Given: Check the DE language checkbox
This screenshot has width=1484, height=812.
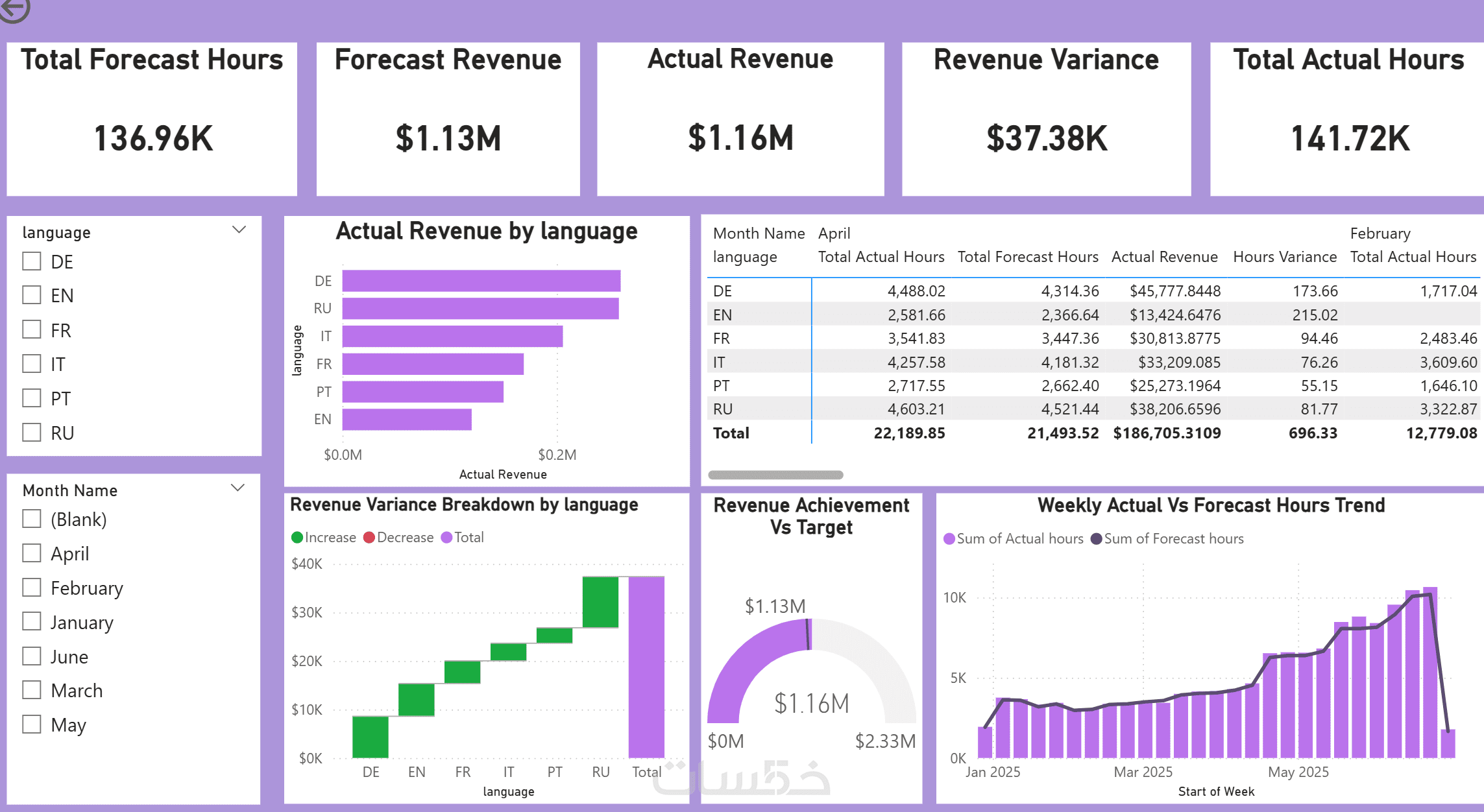Looking at the screenshot, I should point(32,261).
